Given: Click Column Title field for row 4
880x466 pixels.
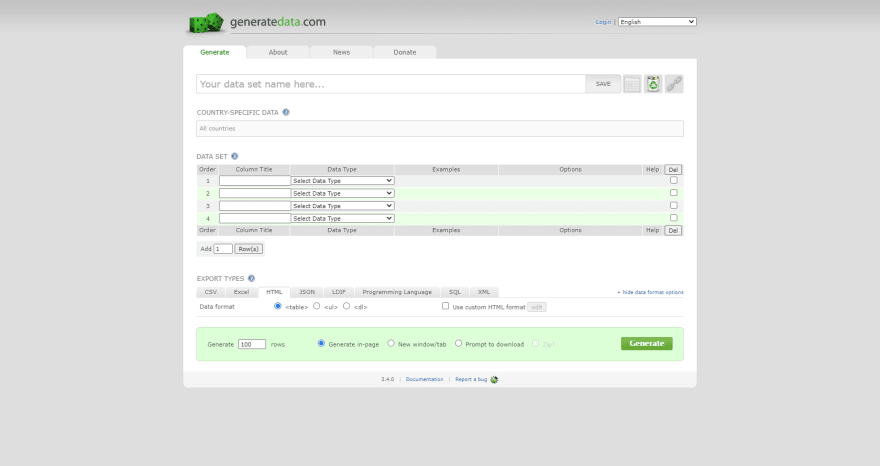Looking at the screenshot, I should (255, 218).
